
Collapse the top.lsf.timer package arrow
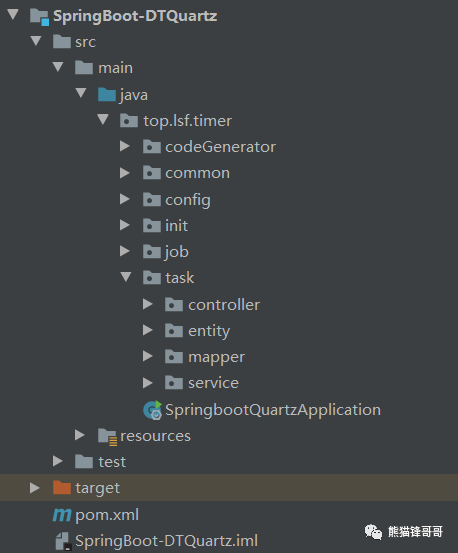[103, 120]
